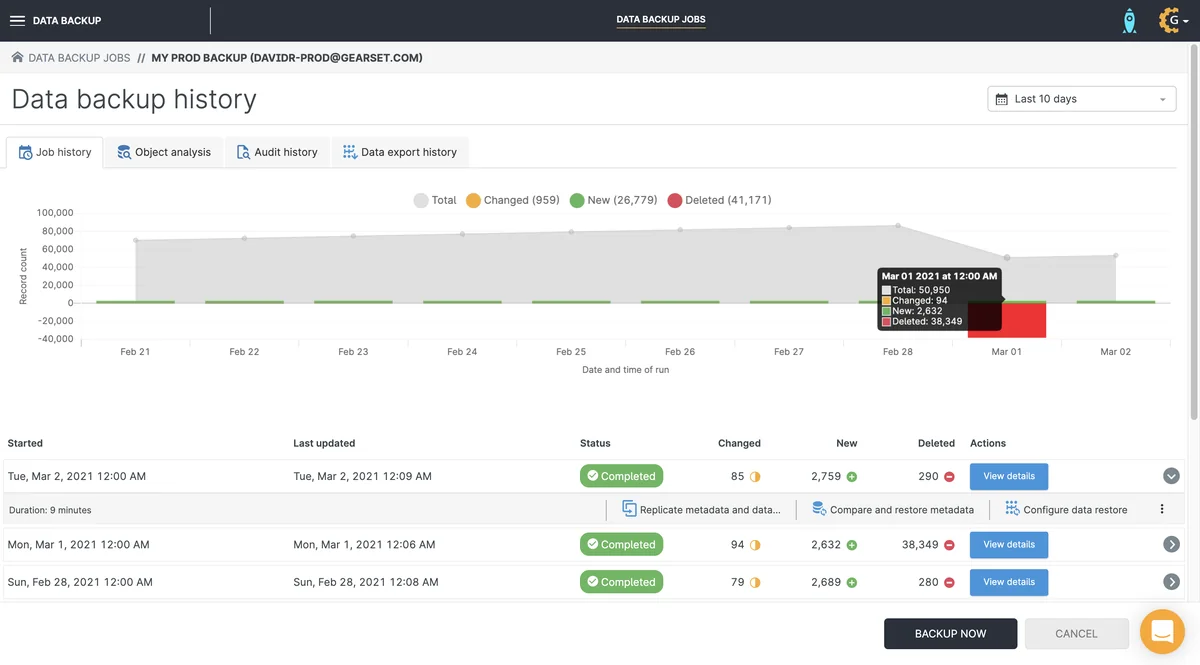This screenshot has height=665, width=1200.
Task: Click the Job history tab icon
Action: [25, 152]
